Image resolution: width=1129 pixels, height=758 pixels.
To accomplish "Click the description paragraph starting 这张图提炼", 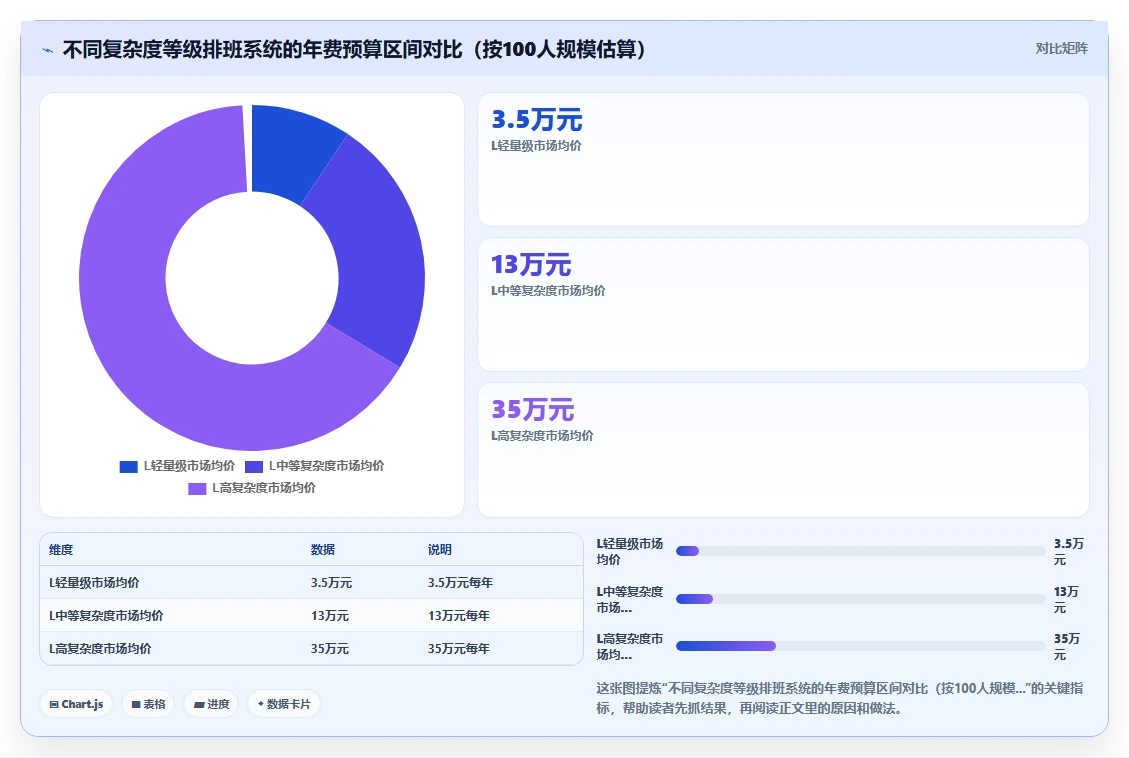I will click(x=840, y=698).
